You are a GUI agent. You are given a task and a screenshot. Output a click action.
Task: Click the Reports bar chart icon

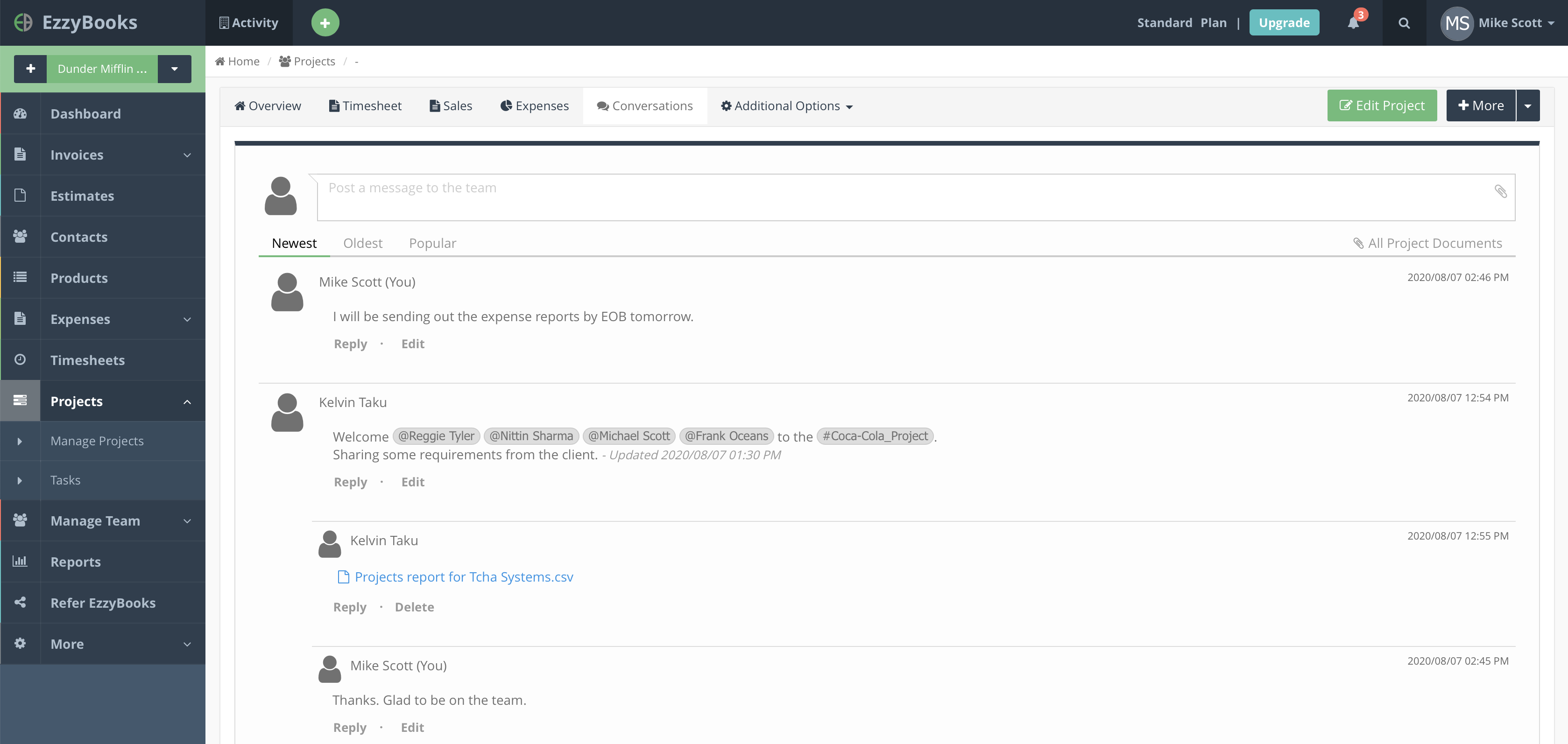tap(20, 561)
